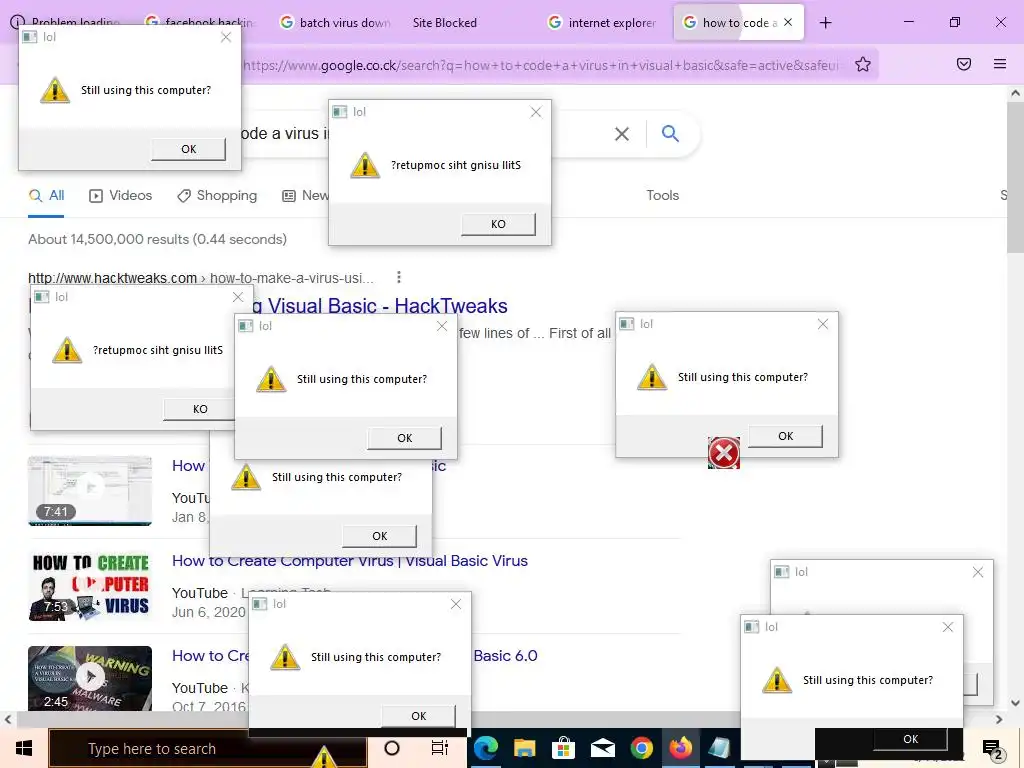Click KO in mirrored dialog beside the search box

498,224
